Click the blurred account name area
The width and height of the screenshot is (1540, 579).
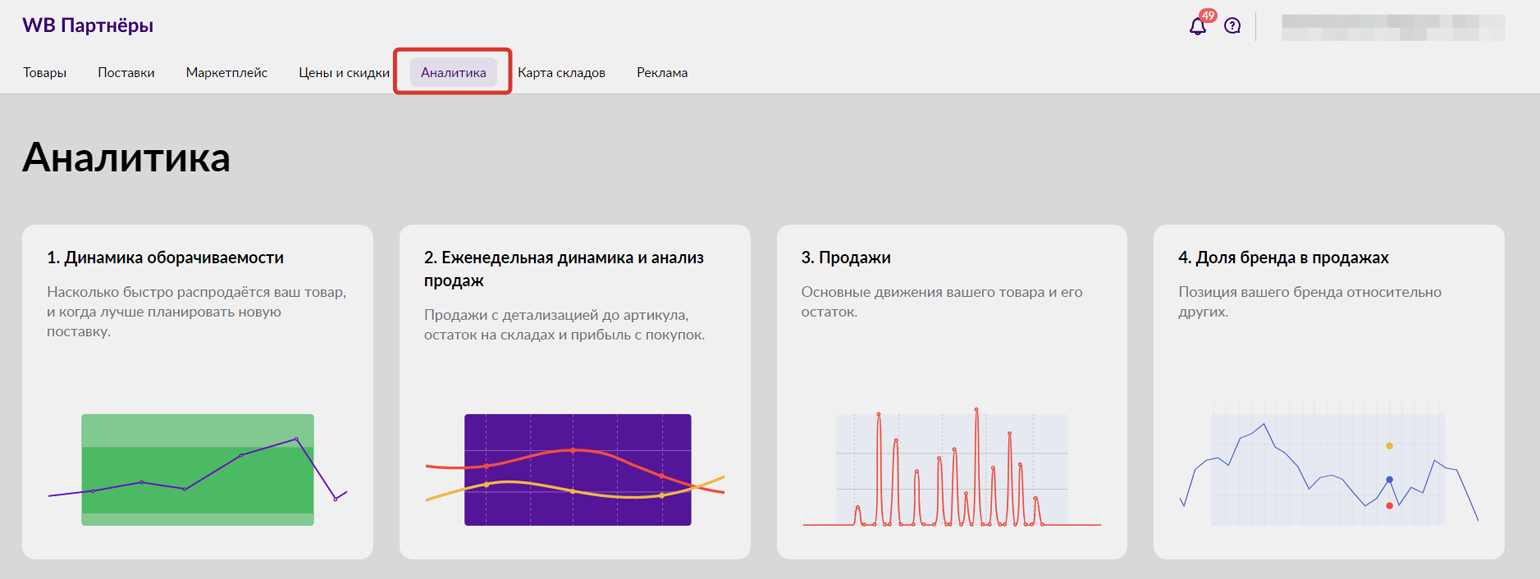[1393, 27]
